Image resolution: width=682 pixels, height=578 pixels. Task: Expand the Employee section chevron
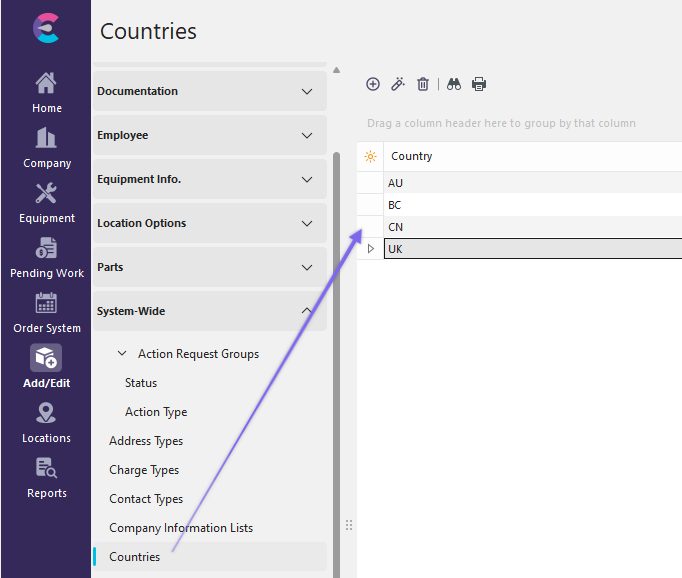307,135
